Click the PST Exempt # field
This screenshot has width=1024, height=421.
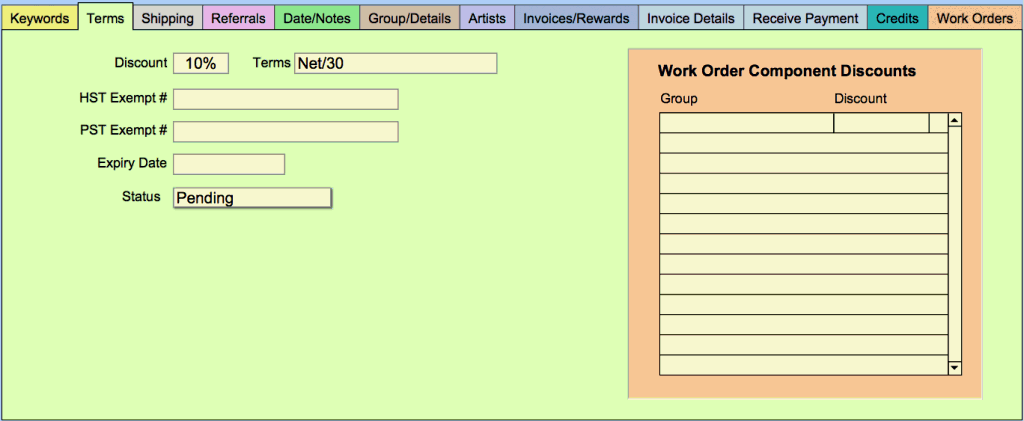click(285, 132)
